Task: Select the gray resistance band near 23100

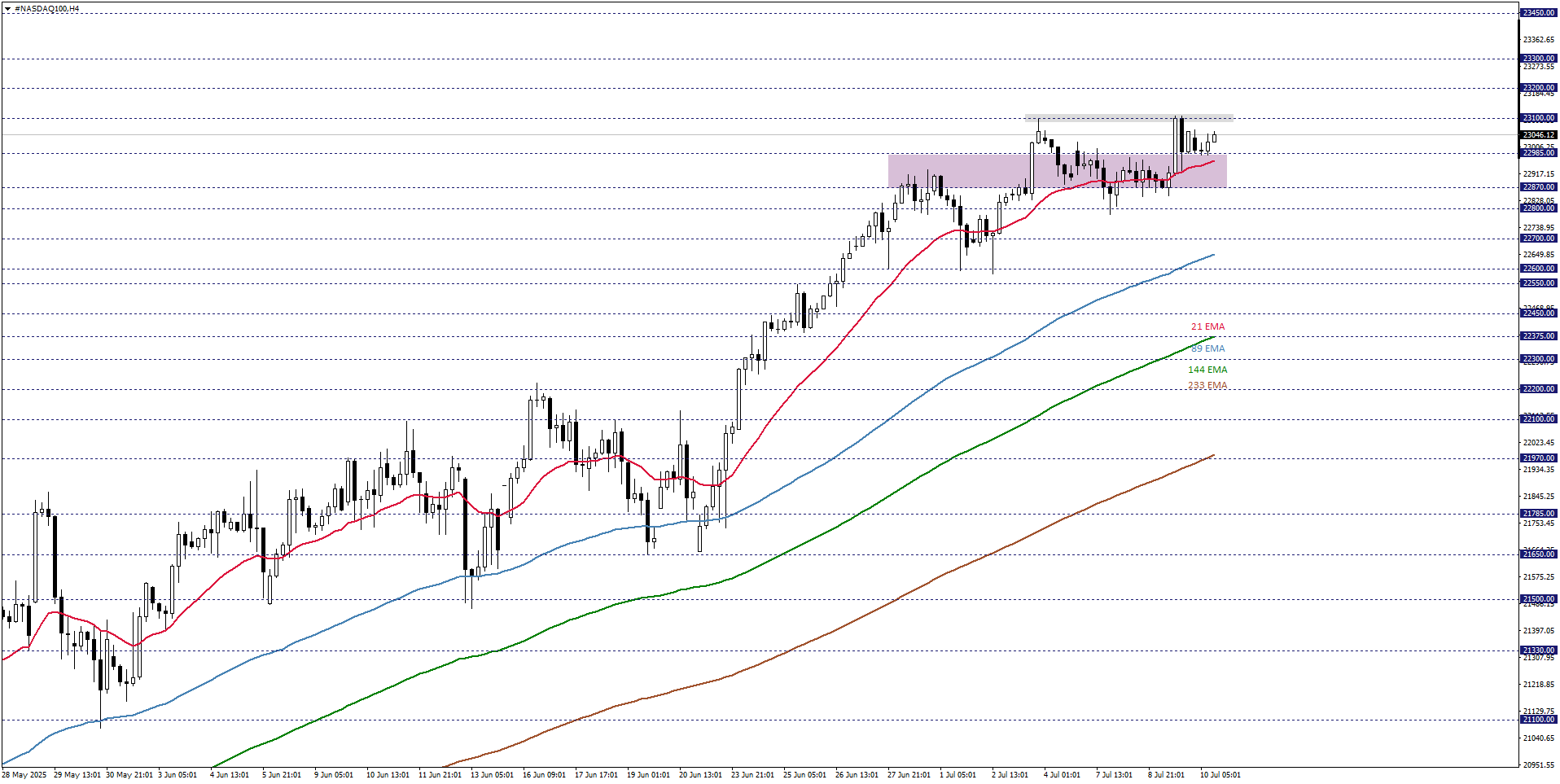Action: tap(1128, 118)
